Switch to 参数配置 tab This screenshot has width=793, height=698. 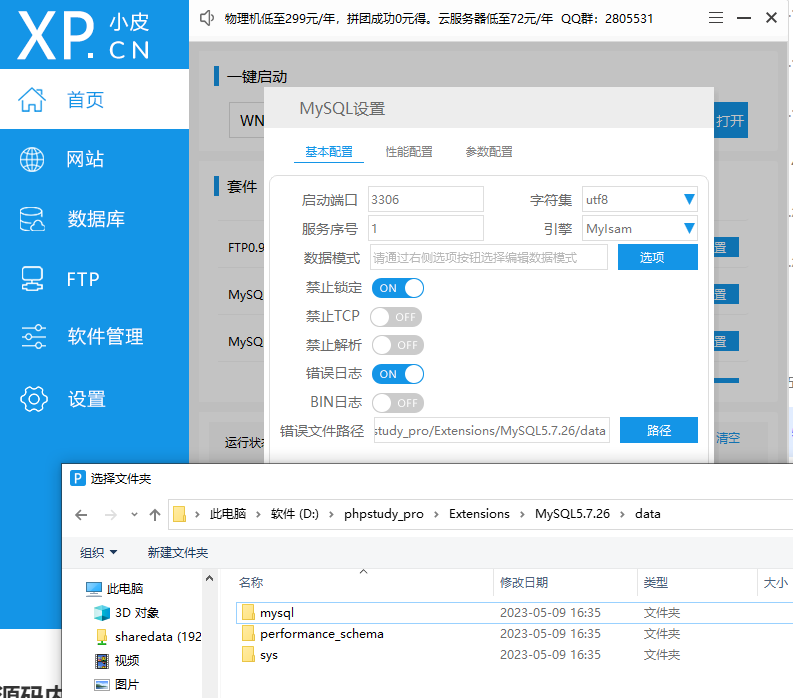(489, 152)
